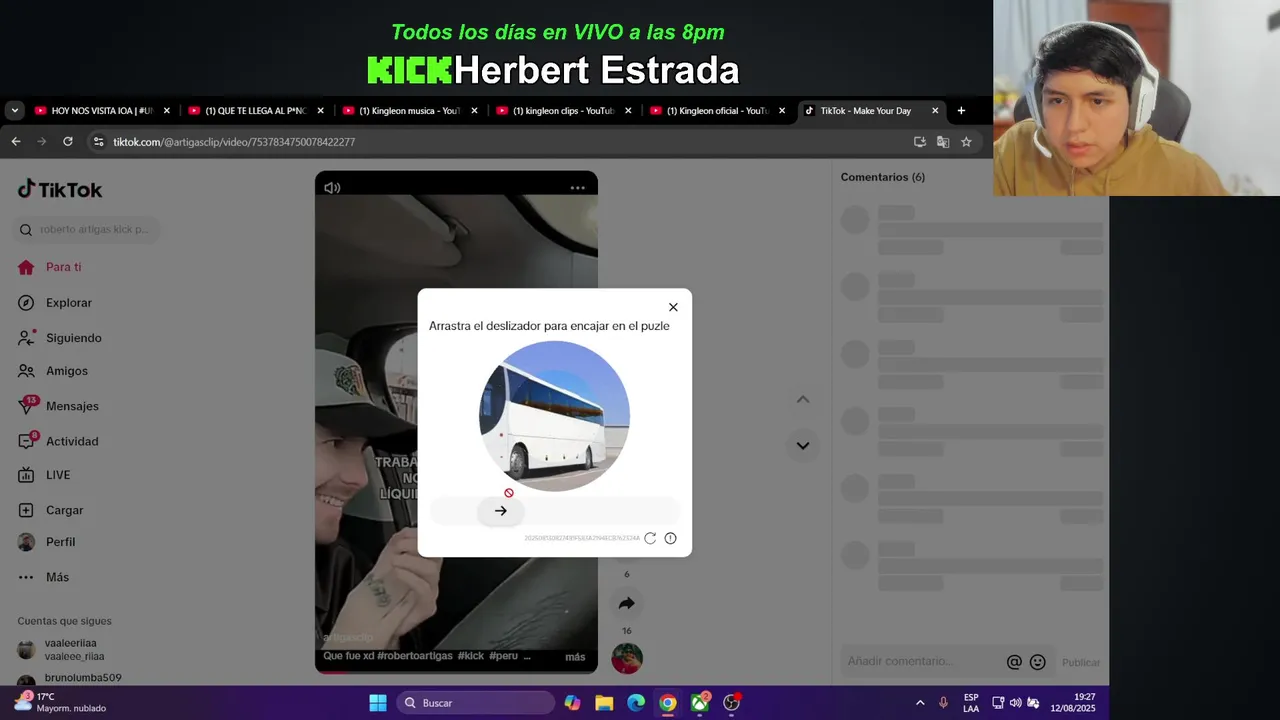Open the video three-dots options menu
The image size is (1280, 720).
click(x=578, y=187)
